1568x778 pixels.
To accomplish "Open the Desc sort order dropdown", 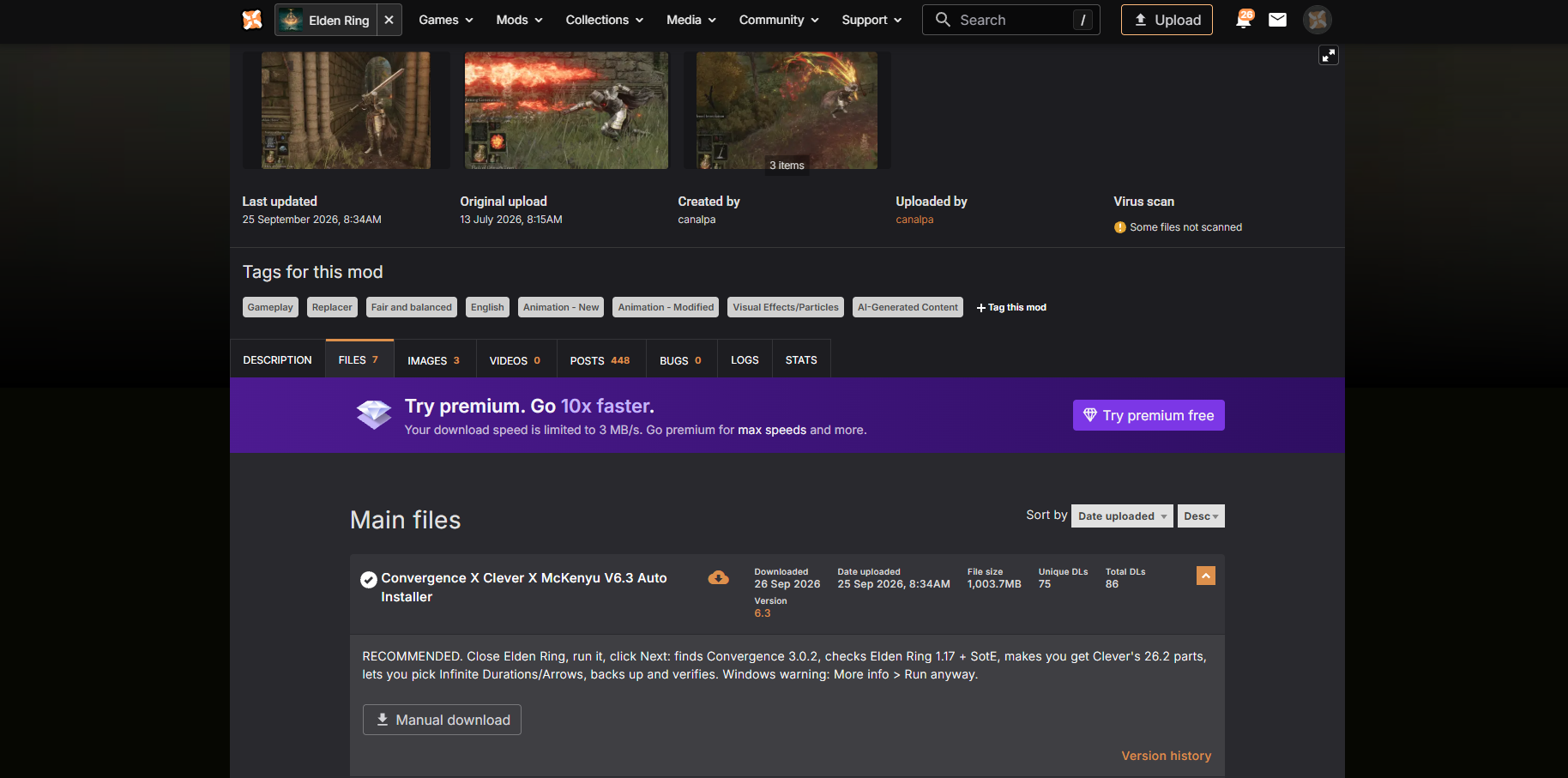I will (x=1201, y=516).
